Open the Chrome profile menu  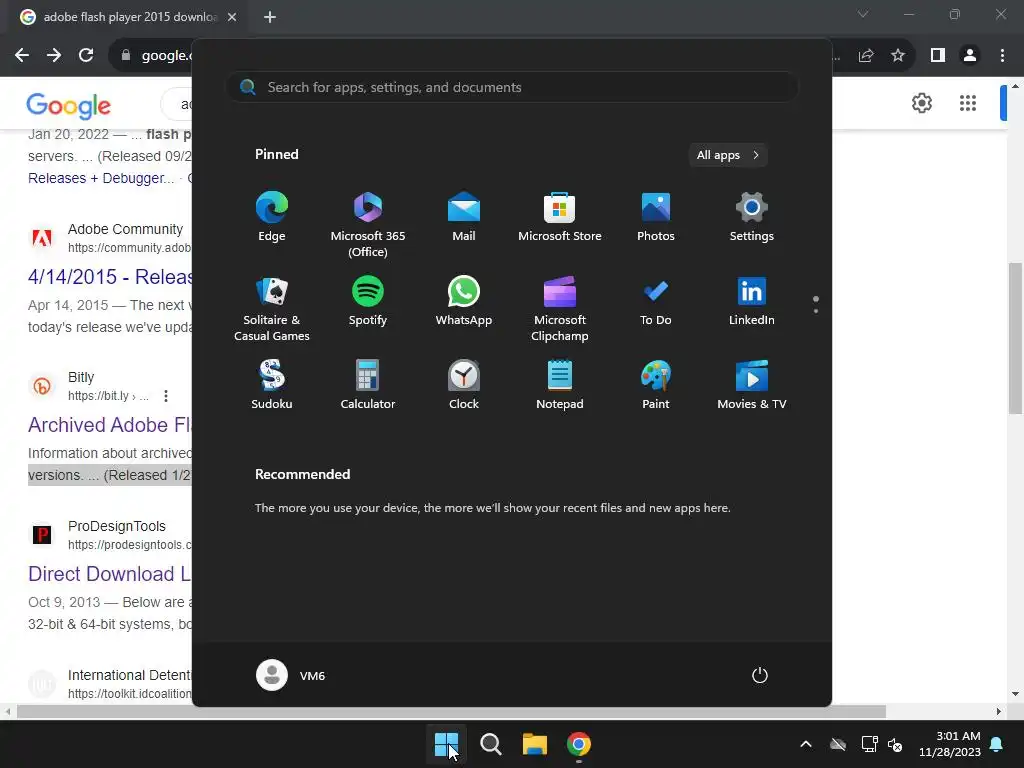970,56
